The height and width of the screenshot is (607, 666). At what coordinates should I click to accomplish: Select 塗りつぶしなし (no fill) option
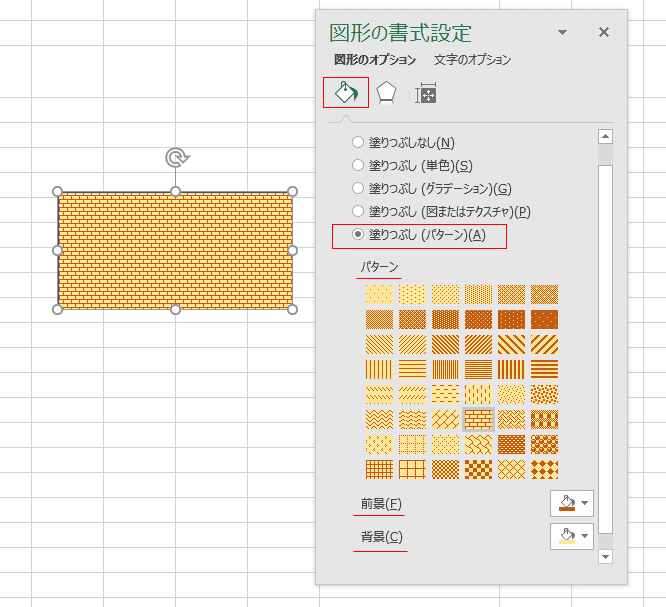coord(358,143)
